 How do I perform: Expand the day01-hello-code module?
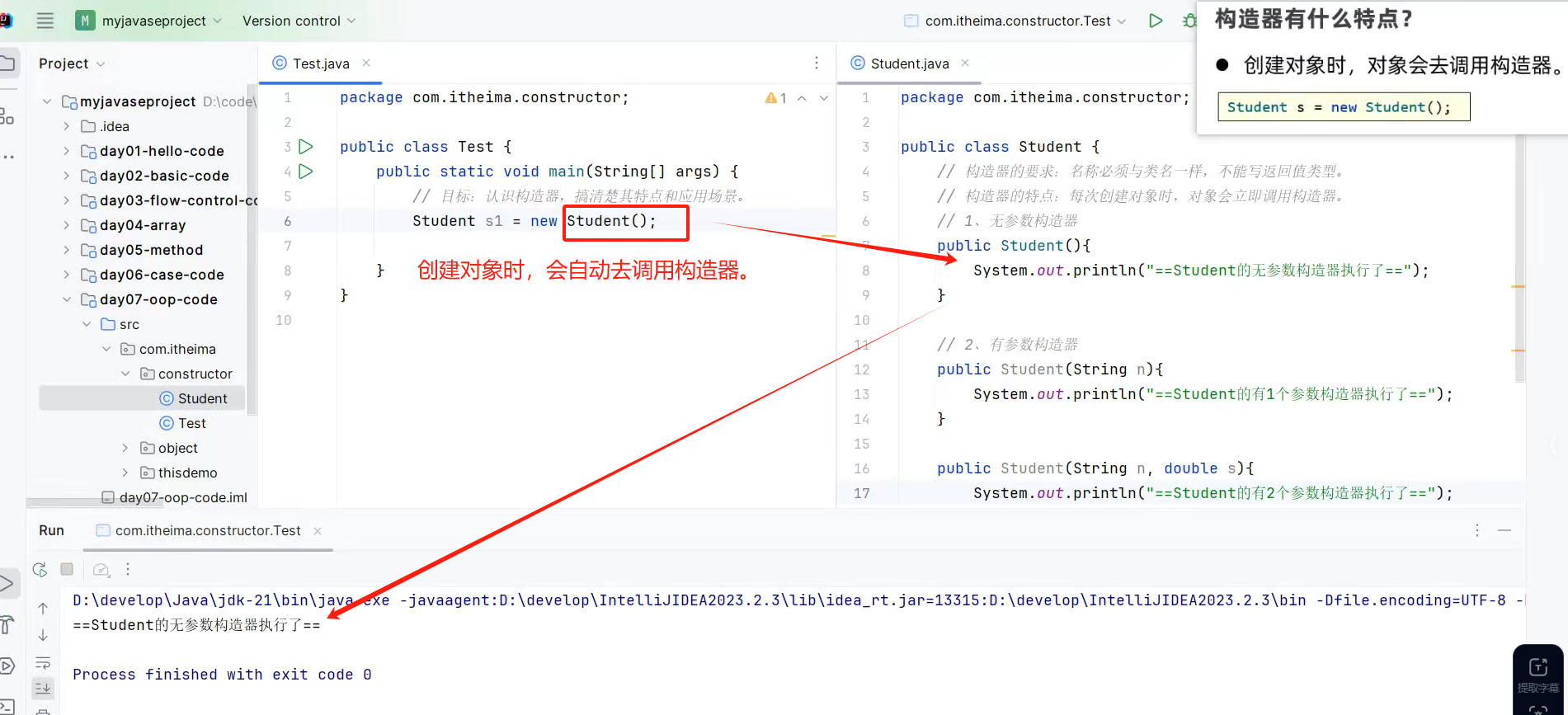point(67,151)
